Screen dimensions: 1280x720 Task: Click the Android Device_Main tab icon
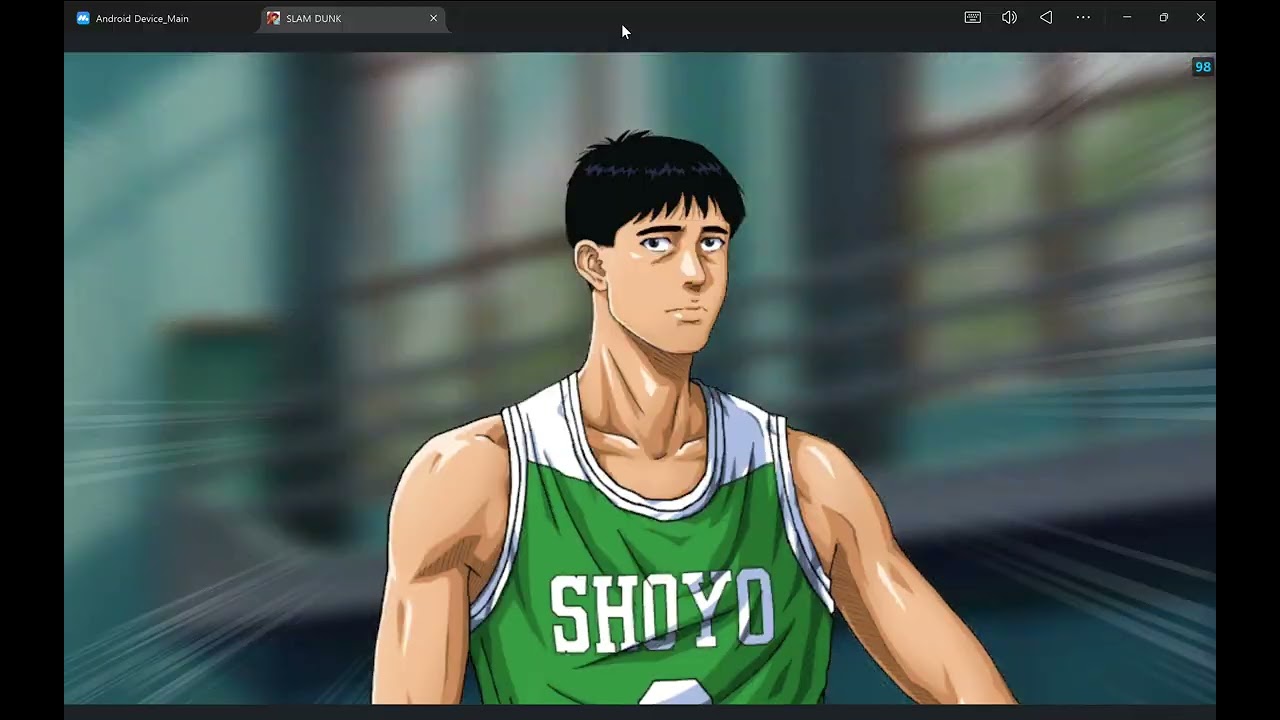tap(83, 18)
